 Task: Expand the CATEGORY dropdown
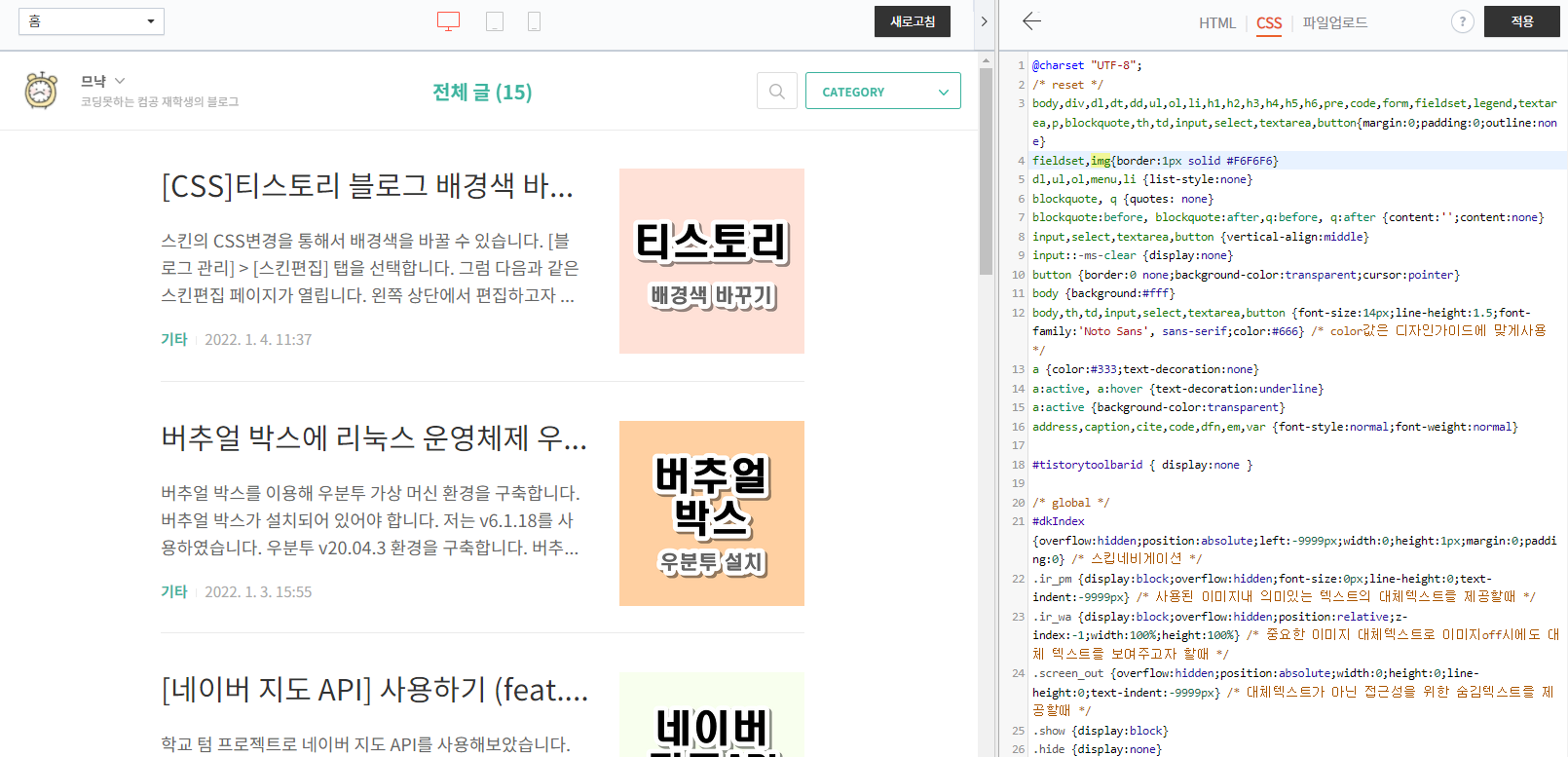pos(883,92)
